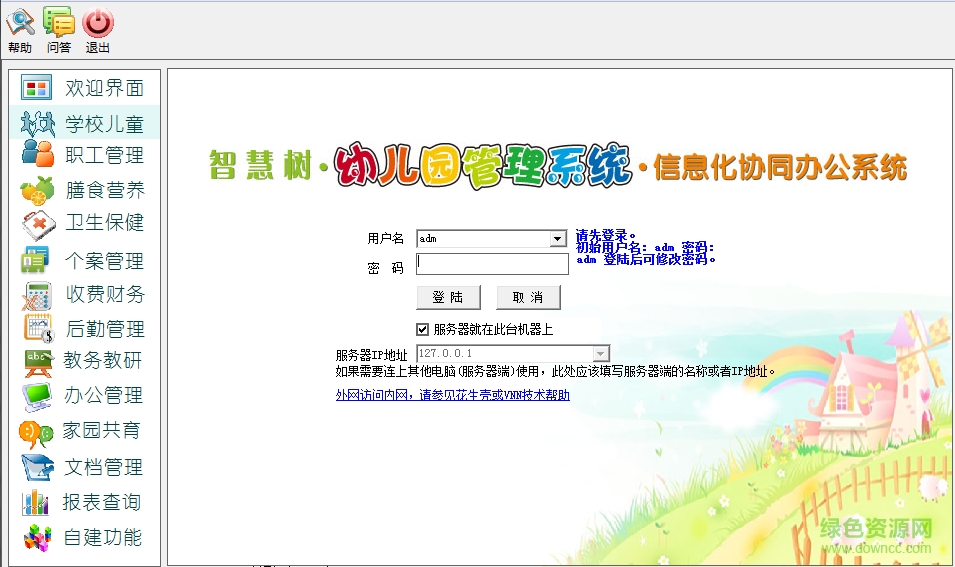Click the 帮助 help icon in toolbar
This screenshot has width=955, height=567.
[x=19, y=22]
